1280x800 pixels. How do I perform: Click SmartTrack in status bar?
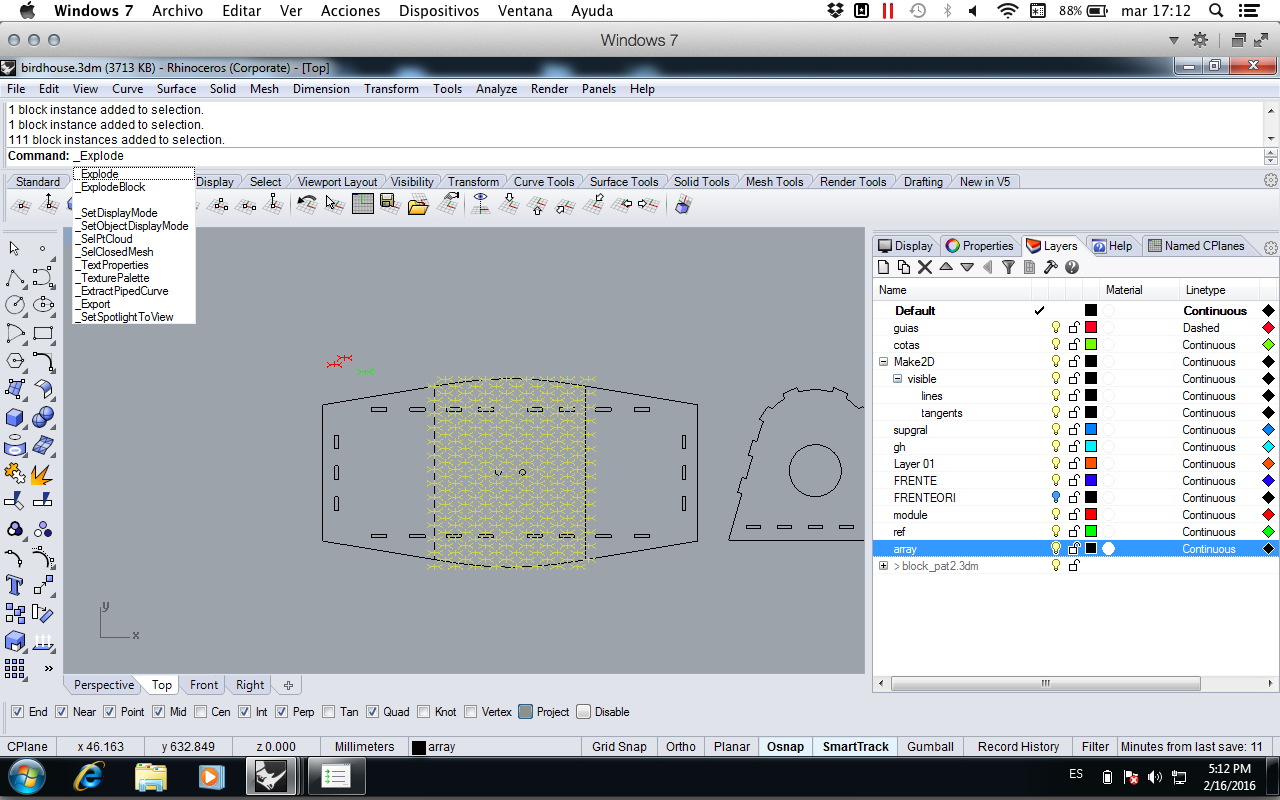click(x=855, y=747)
